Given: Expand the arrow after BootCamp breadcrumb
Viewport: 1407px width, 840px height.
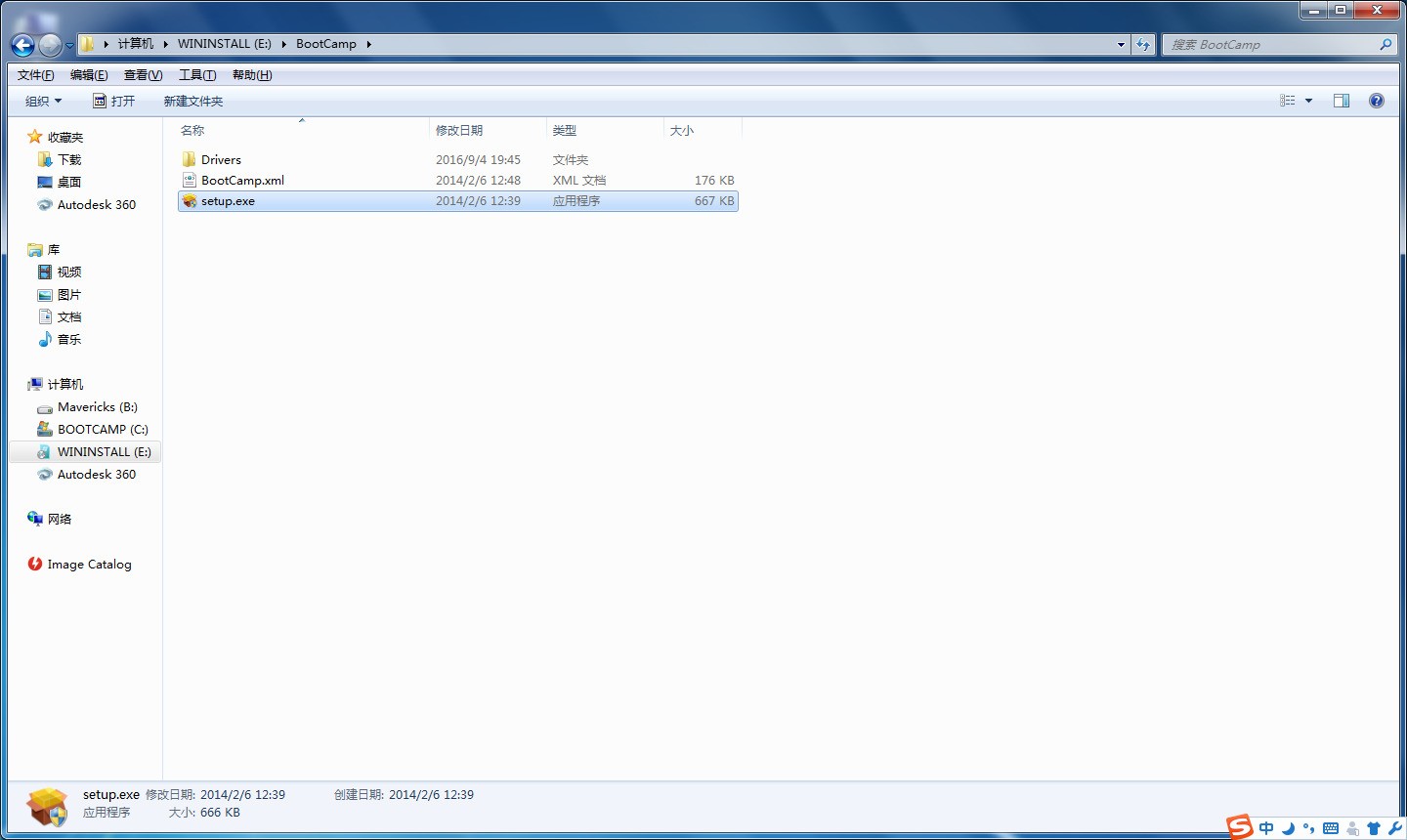Looking at the screenshot, I should pos(368,44).
